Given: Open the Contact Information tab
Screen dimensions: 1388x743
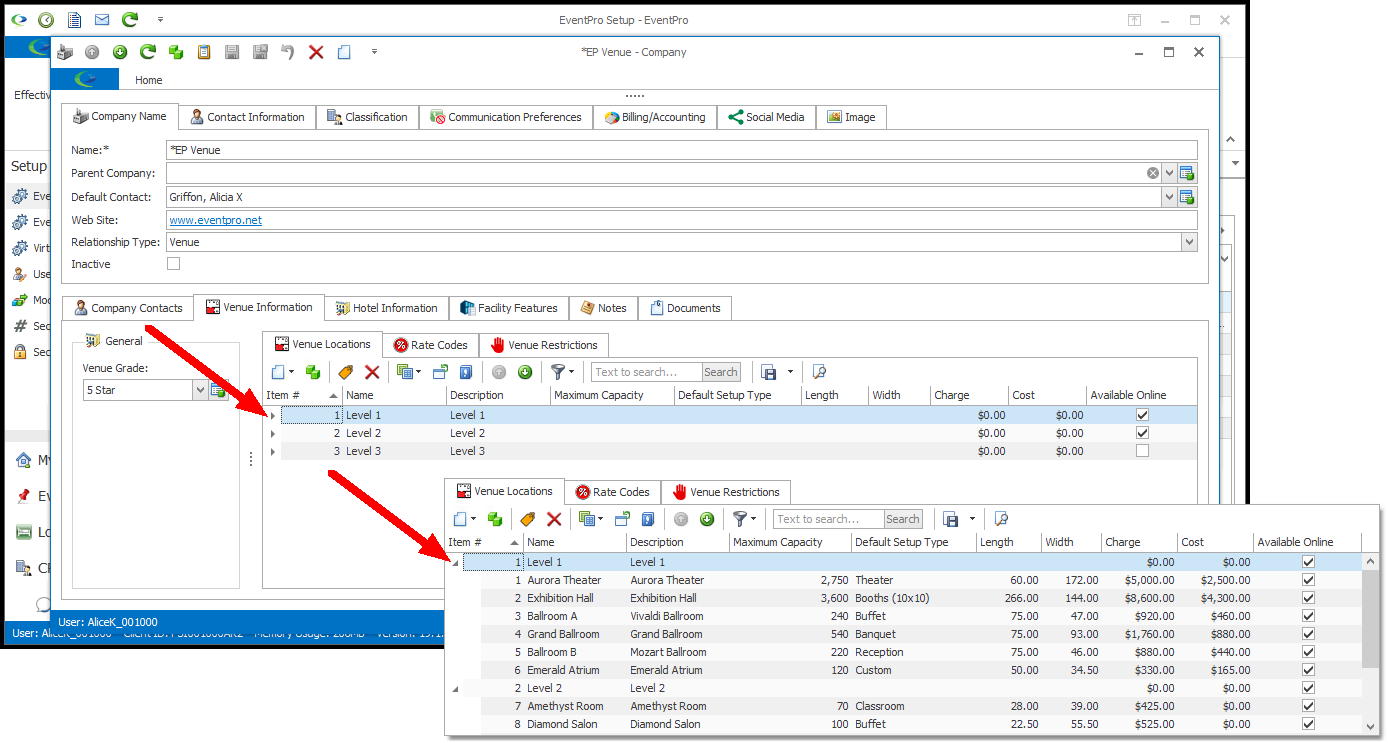Looking at the screenshot, I should (247, 117).
